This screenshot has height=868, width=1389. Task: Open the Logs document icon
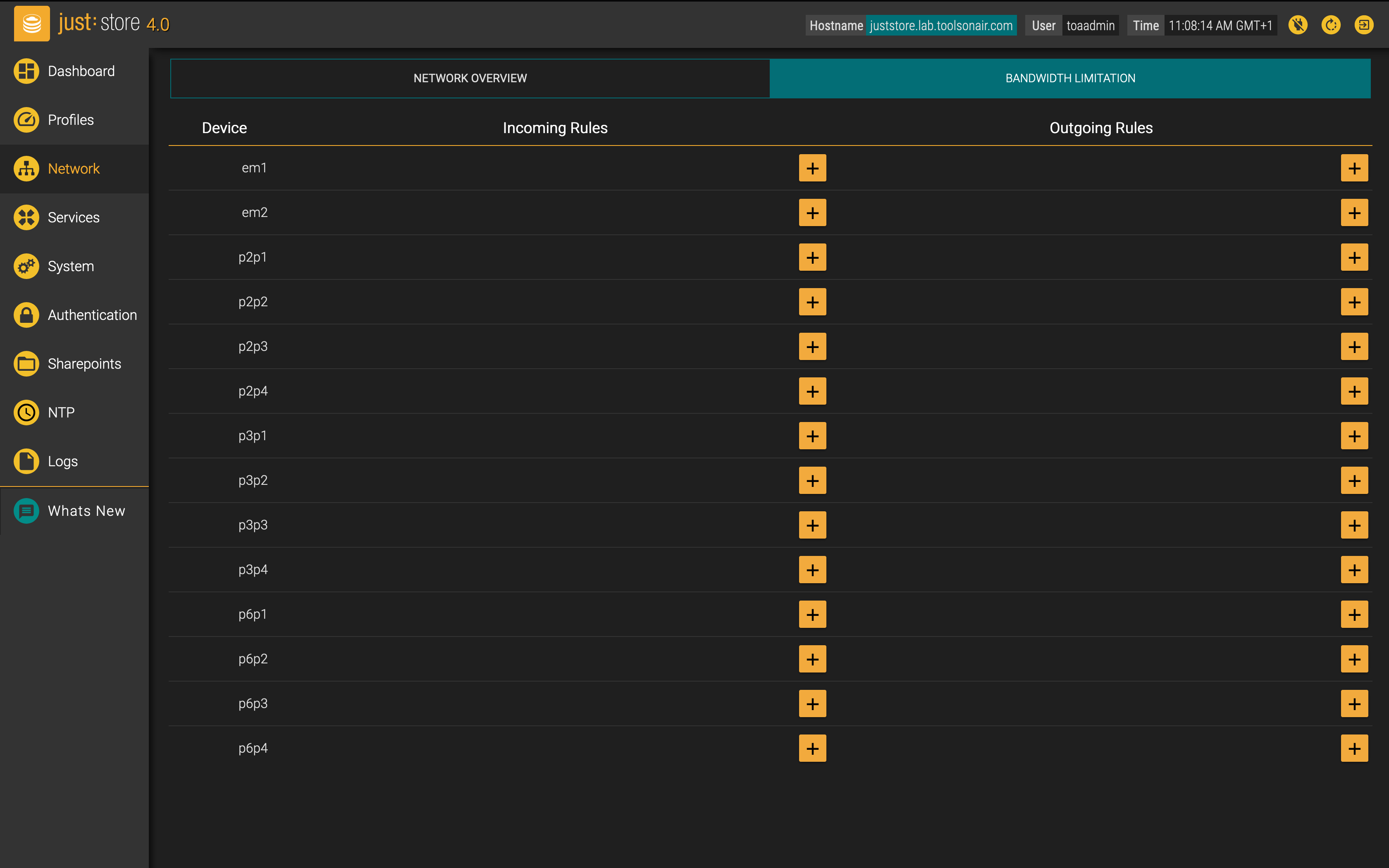pos(26,462)
